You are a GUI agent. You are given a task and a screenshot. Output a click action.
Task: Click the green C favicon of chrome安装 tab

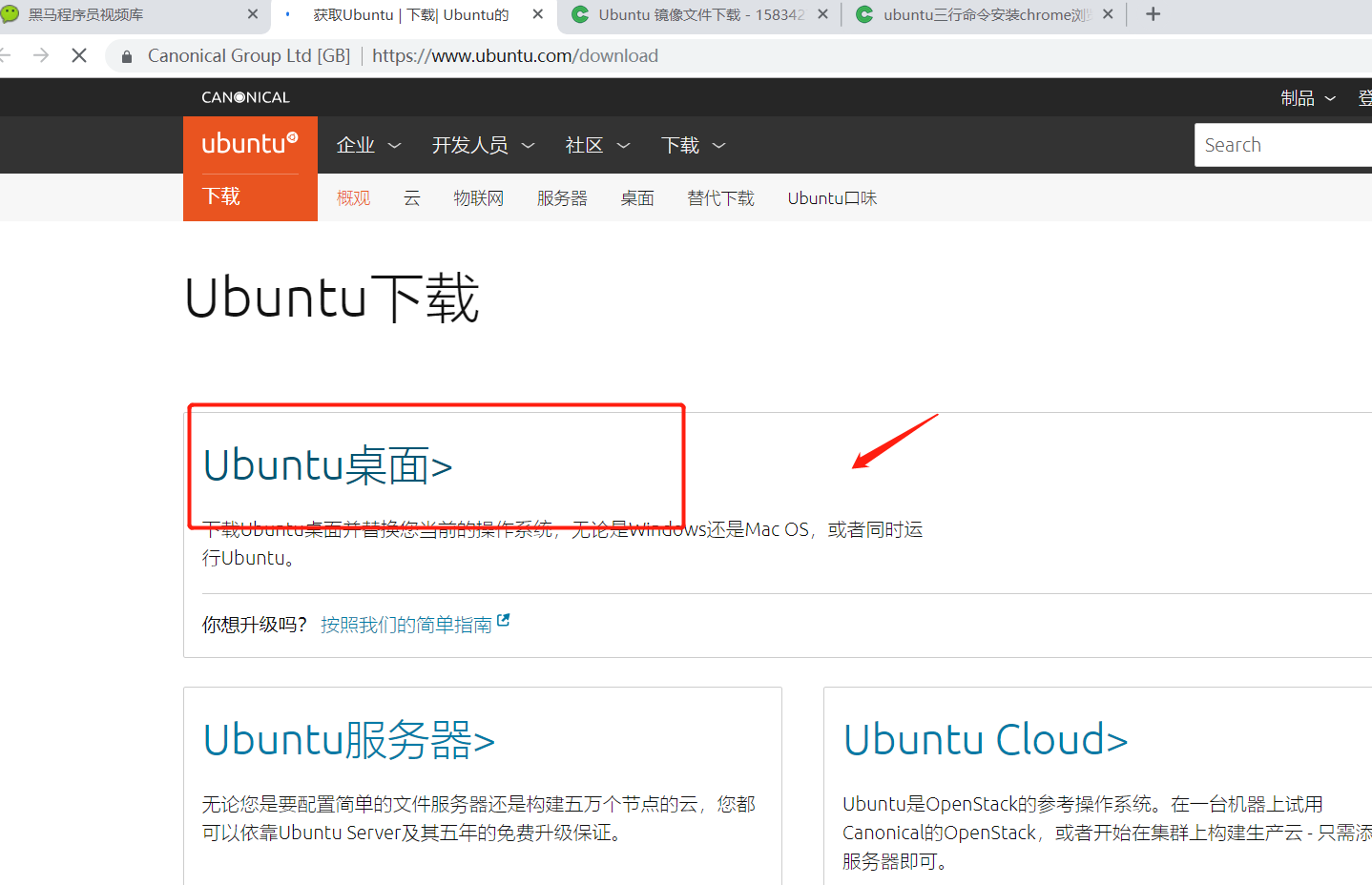[x=864, y=14]
